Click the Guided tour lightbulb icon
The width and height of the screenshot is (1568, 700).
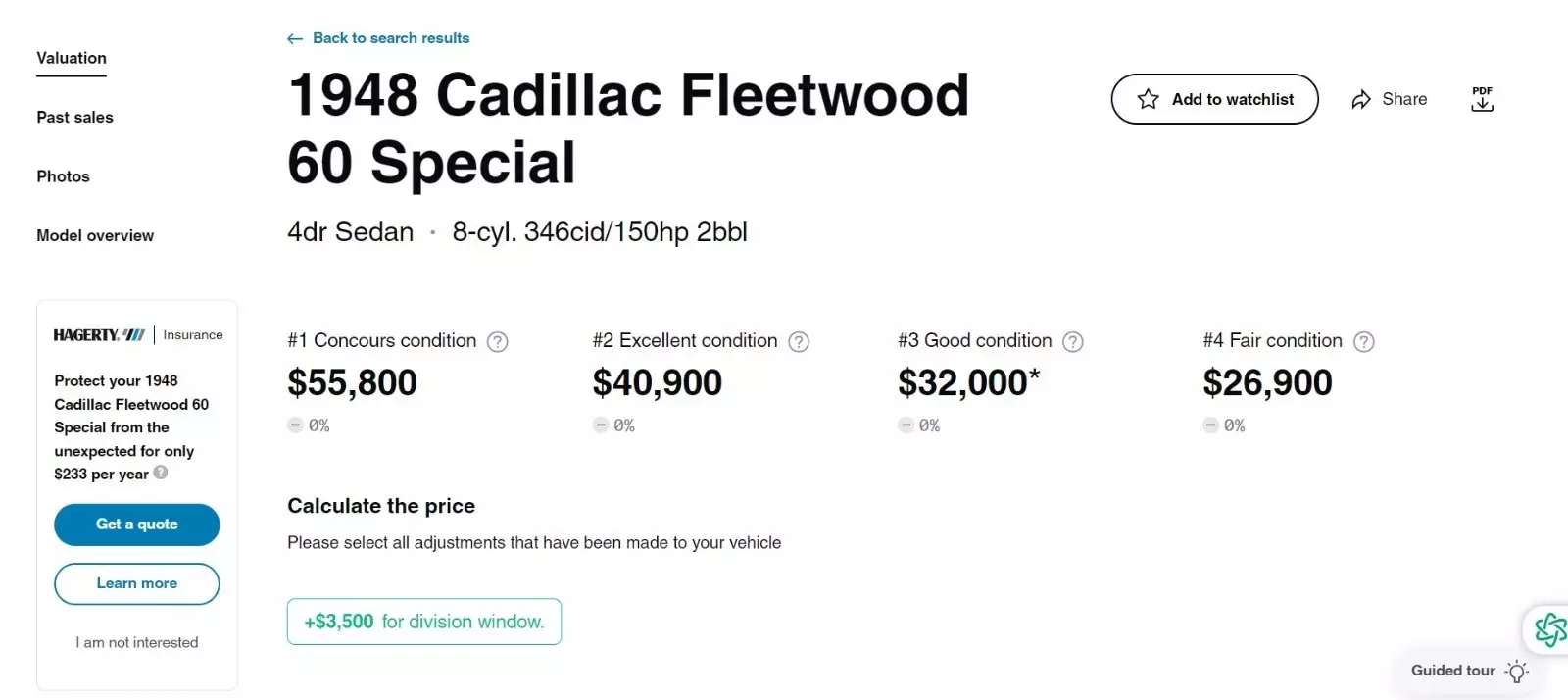1517,672
